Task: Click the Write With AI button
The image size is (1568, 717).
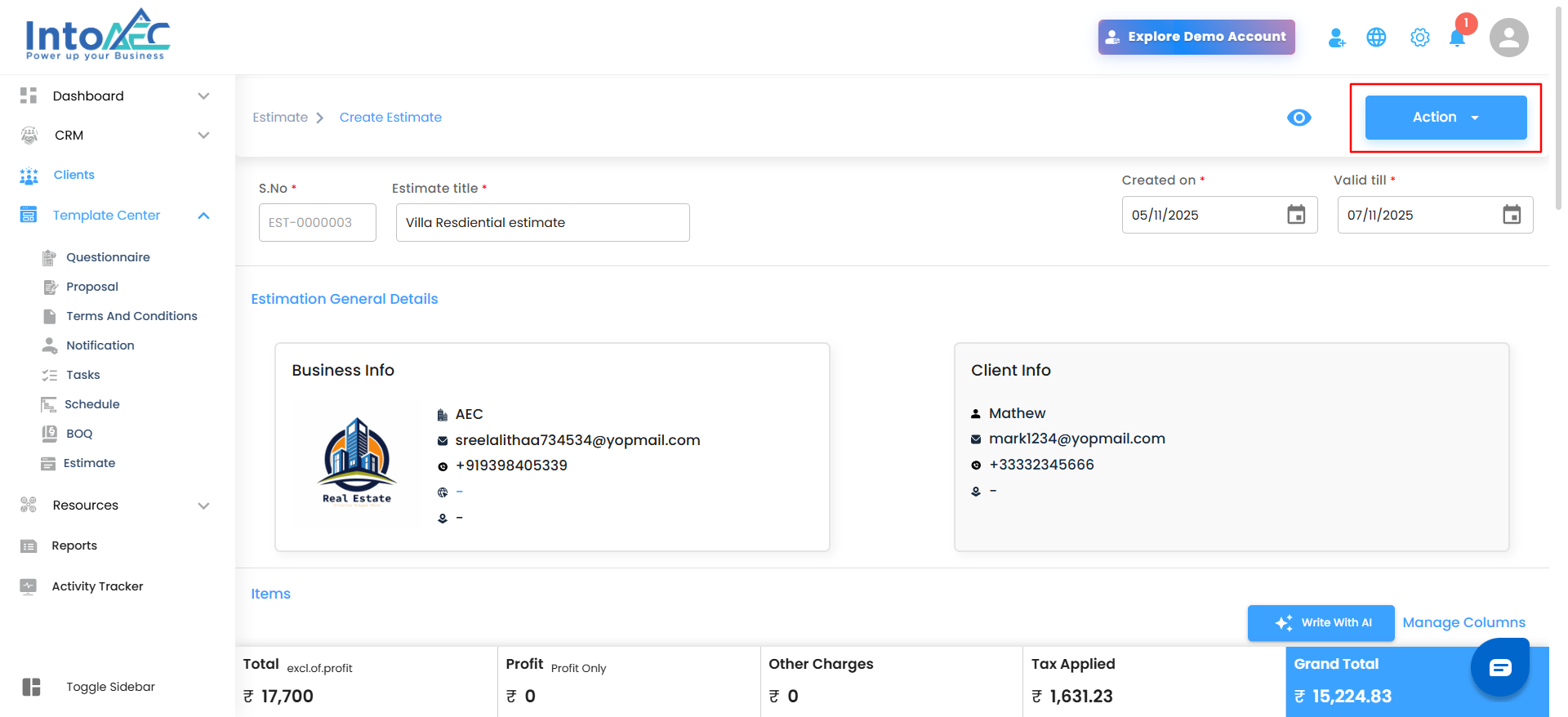Action: point(1321,623)
